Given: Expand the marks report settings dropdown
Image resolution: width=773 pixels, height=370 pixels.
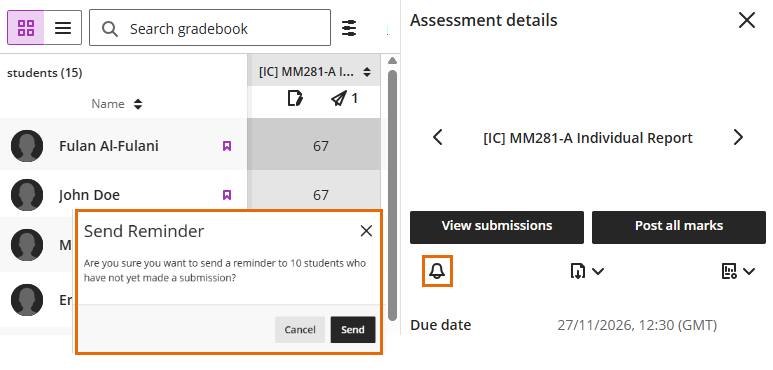Looking at the screenshot, I should click(x=738, y=271).
